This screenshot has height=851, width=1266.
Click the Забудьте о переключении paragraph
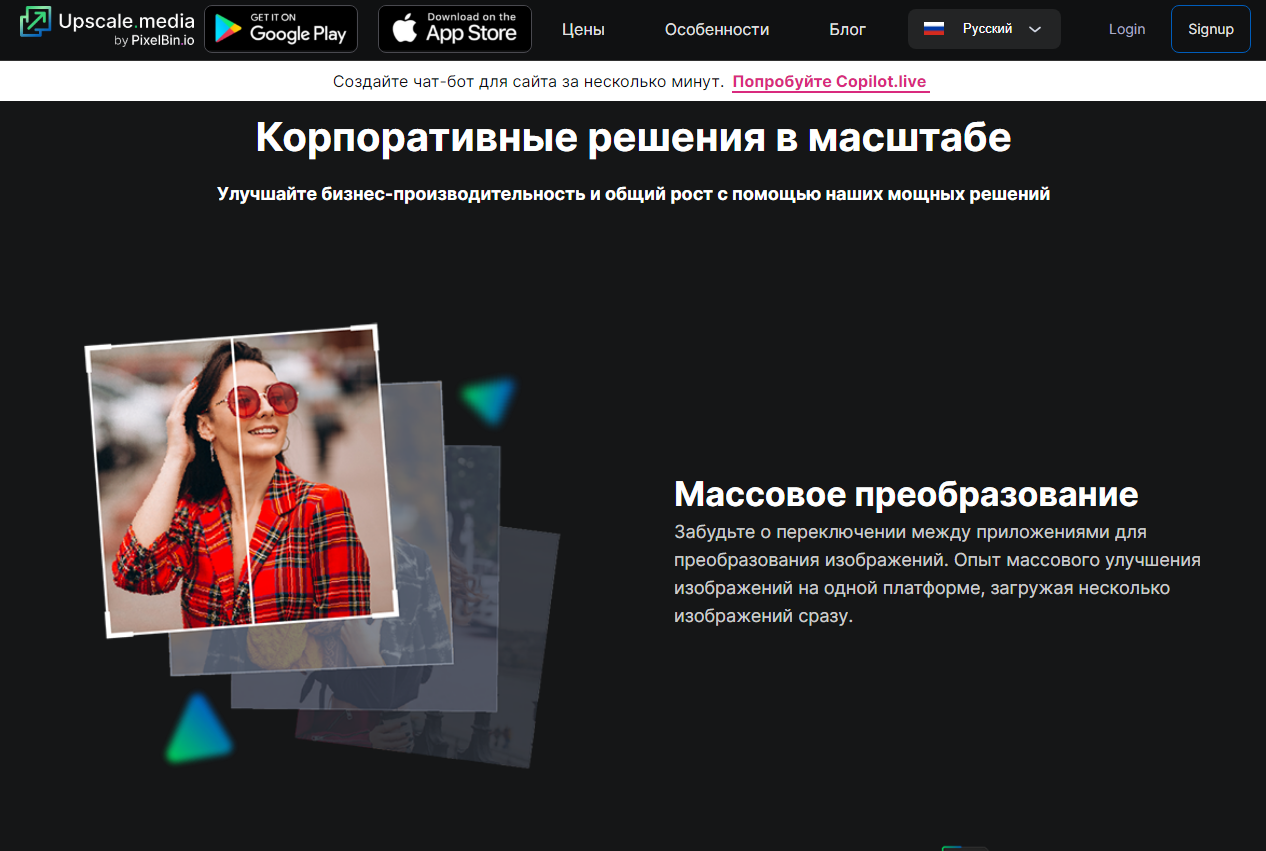point(937,574)
